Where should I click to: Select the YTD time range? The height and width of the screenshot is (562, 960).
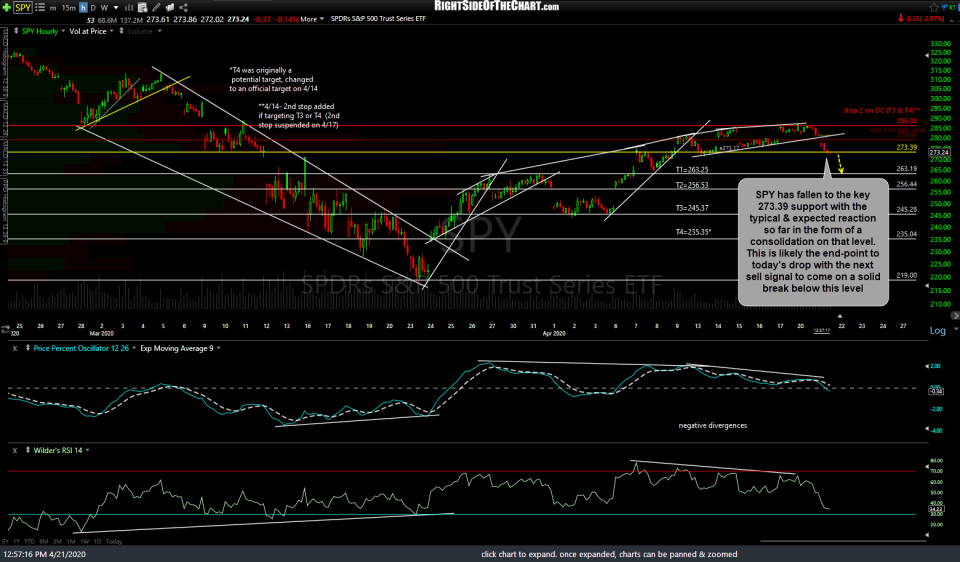point(29,541)
